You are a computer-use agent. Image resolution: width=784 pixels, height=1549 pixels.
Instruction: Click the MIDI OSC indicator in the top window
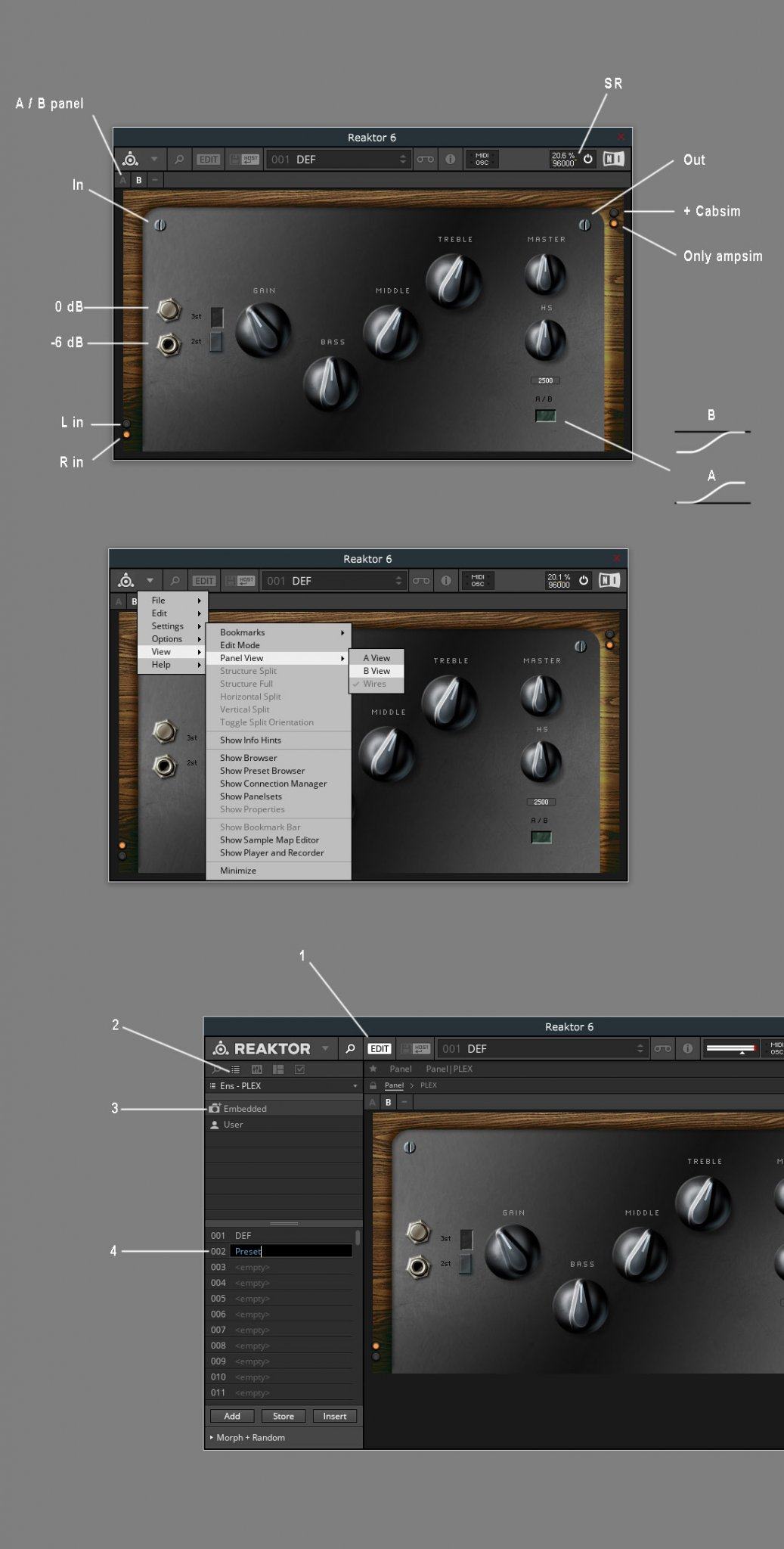482,159
